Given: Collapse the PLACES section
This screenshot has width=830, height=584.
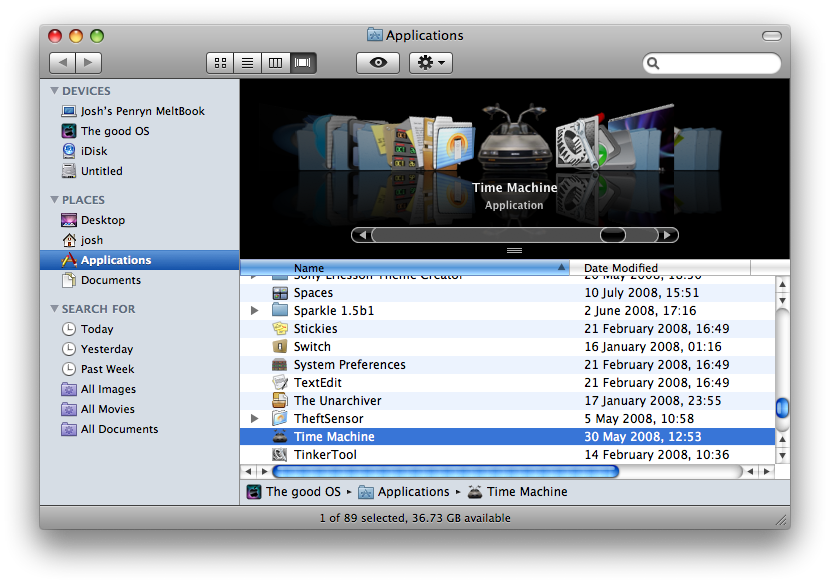Looking at the screenshot, I should 54,200.
